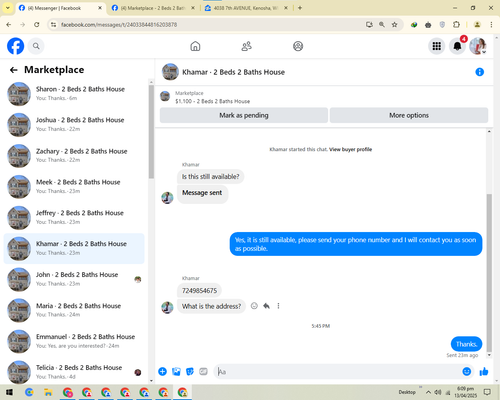Open Emmanuel - 2 Beds 2 Baths House chat
Viewport: 500px width, 400px height.
click(74, 341)
